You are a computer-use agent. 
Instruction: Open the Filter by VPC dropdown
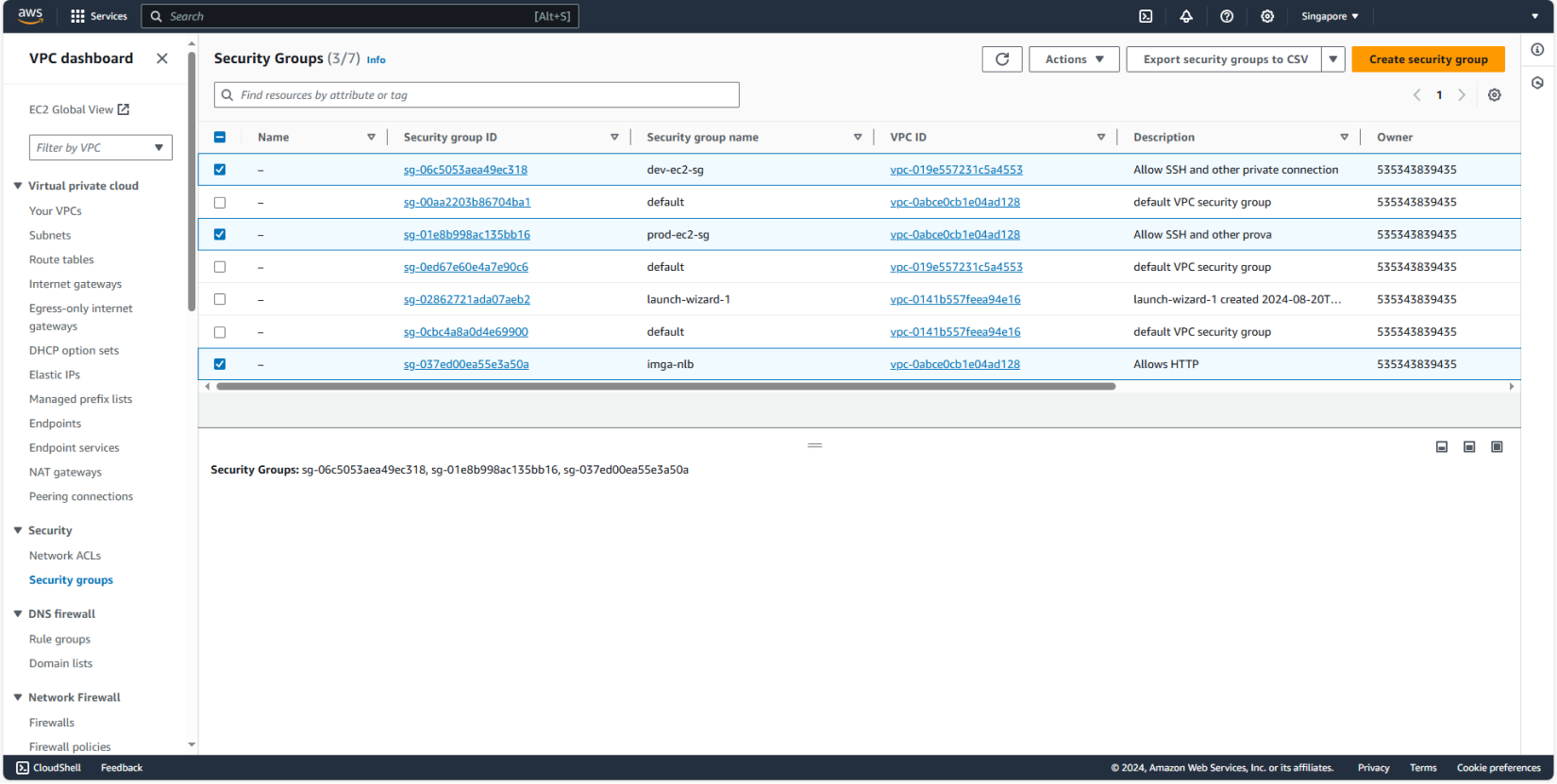coord(101,148)
